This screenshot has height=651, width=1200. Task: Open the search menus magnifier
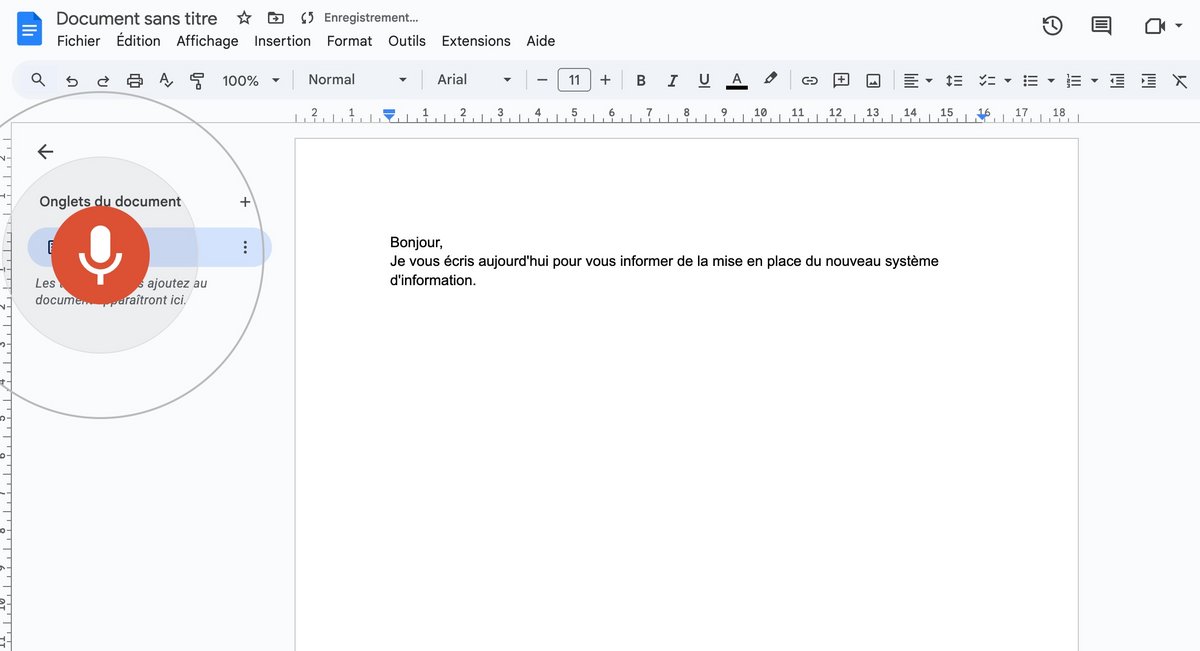[38, 80]
